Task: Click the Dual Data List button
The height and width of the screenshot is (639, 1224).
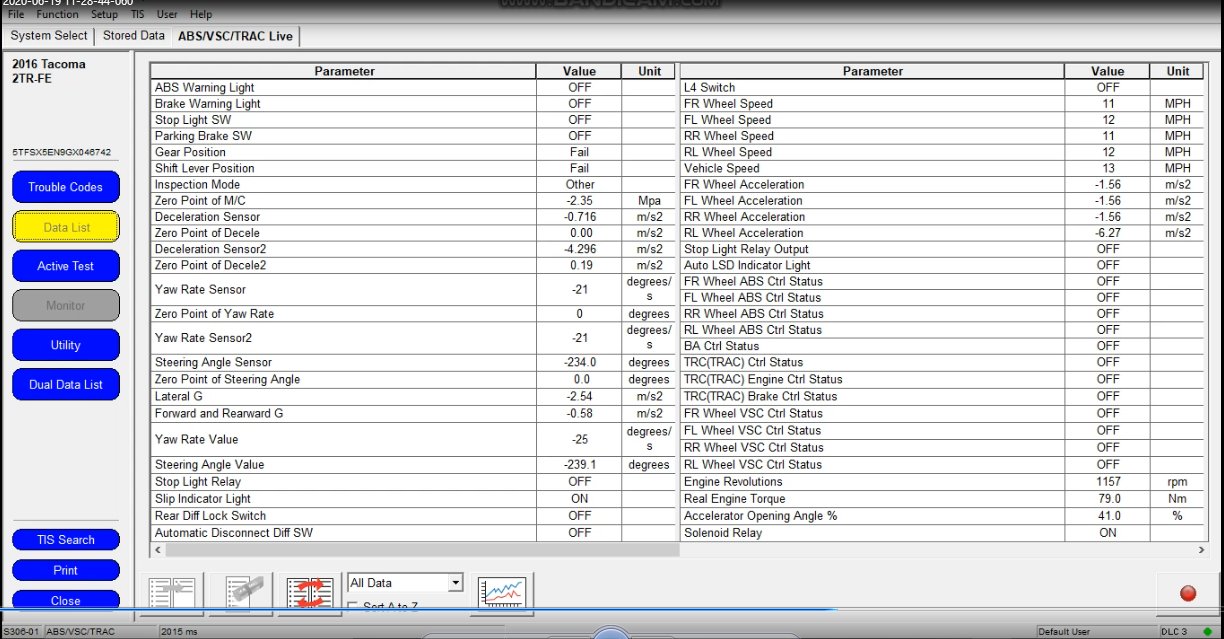Action: pyautogui.click(x=66, y=384)
